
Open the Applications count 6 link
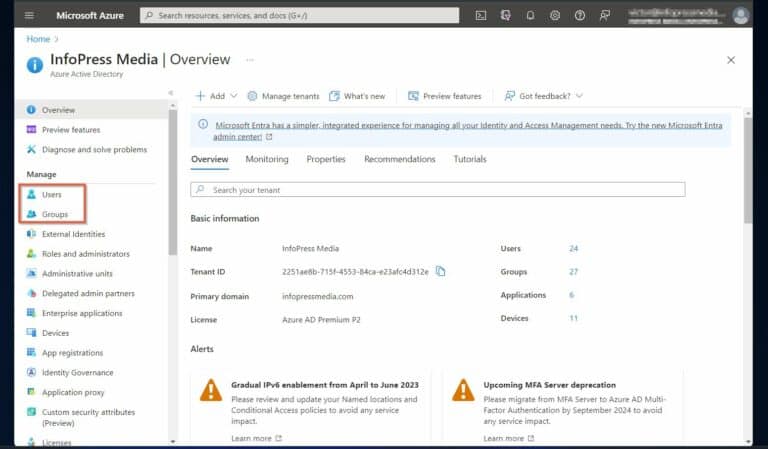click(x=572, y=295)
